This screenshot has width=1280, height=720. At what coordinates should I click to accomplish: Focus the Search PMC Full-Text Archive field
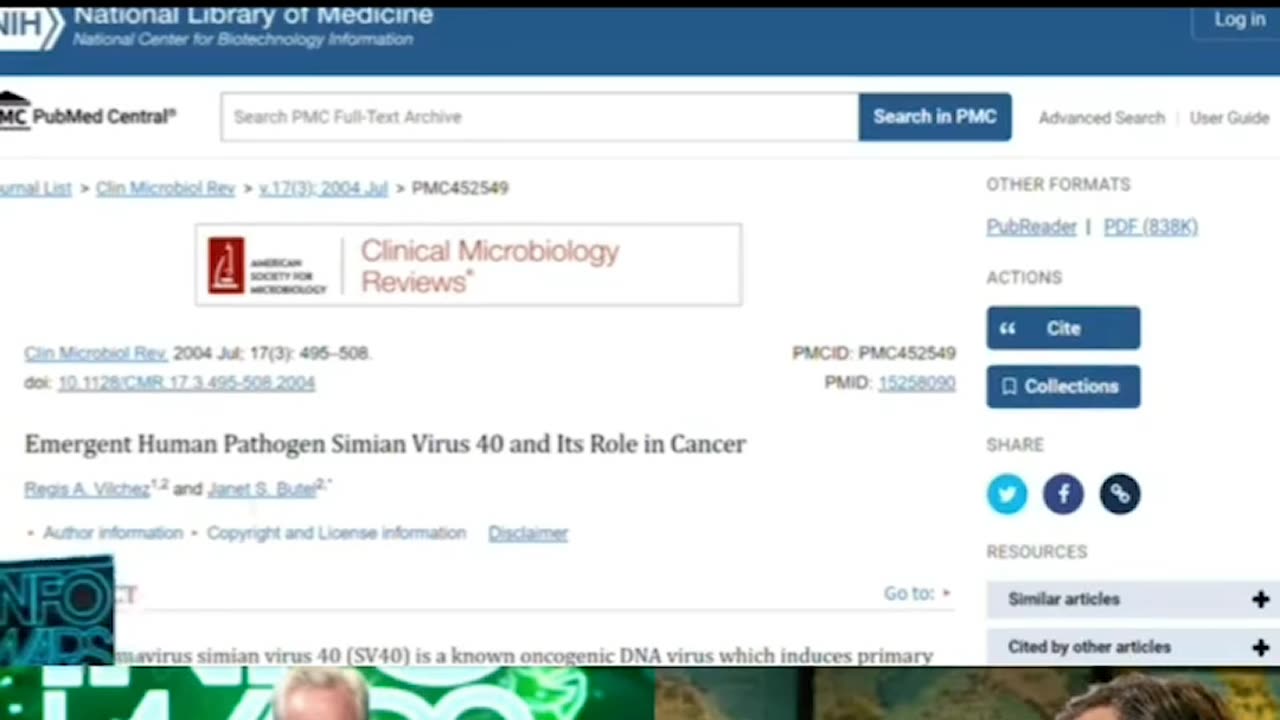coord(540,117)
